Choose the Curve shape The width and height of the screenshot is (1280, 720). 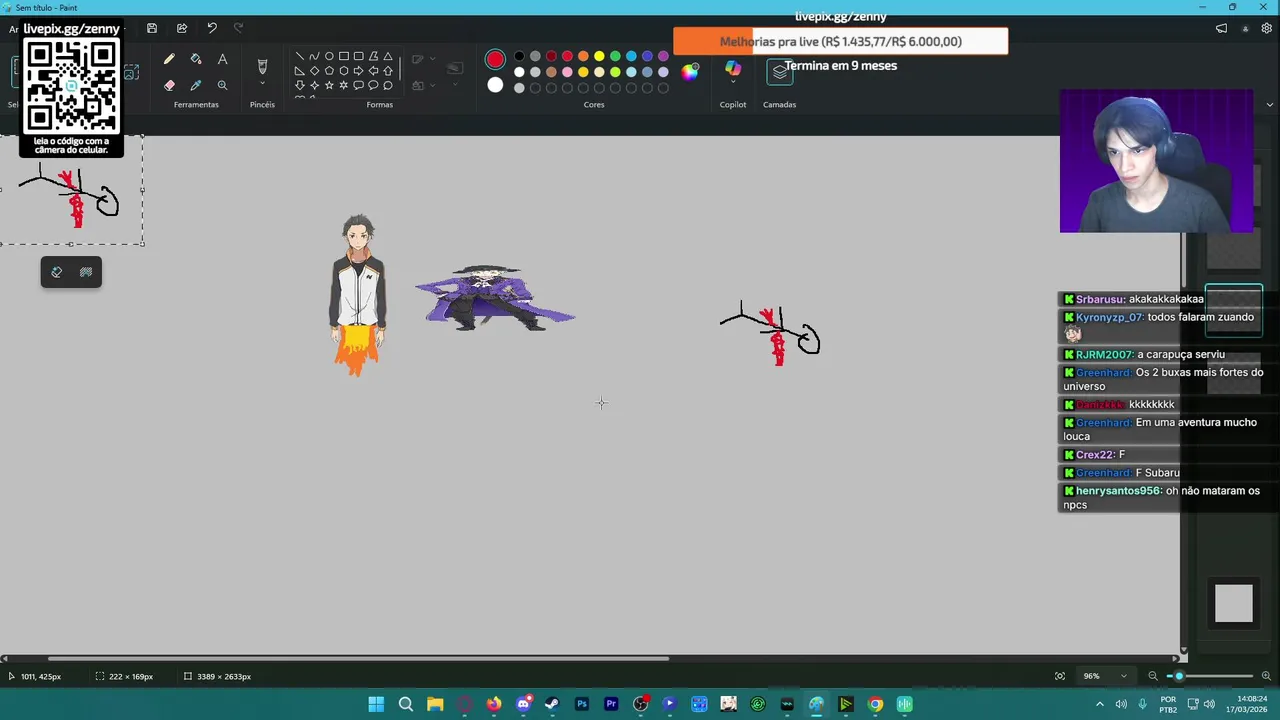click(x=314, y=57)
